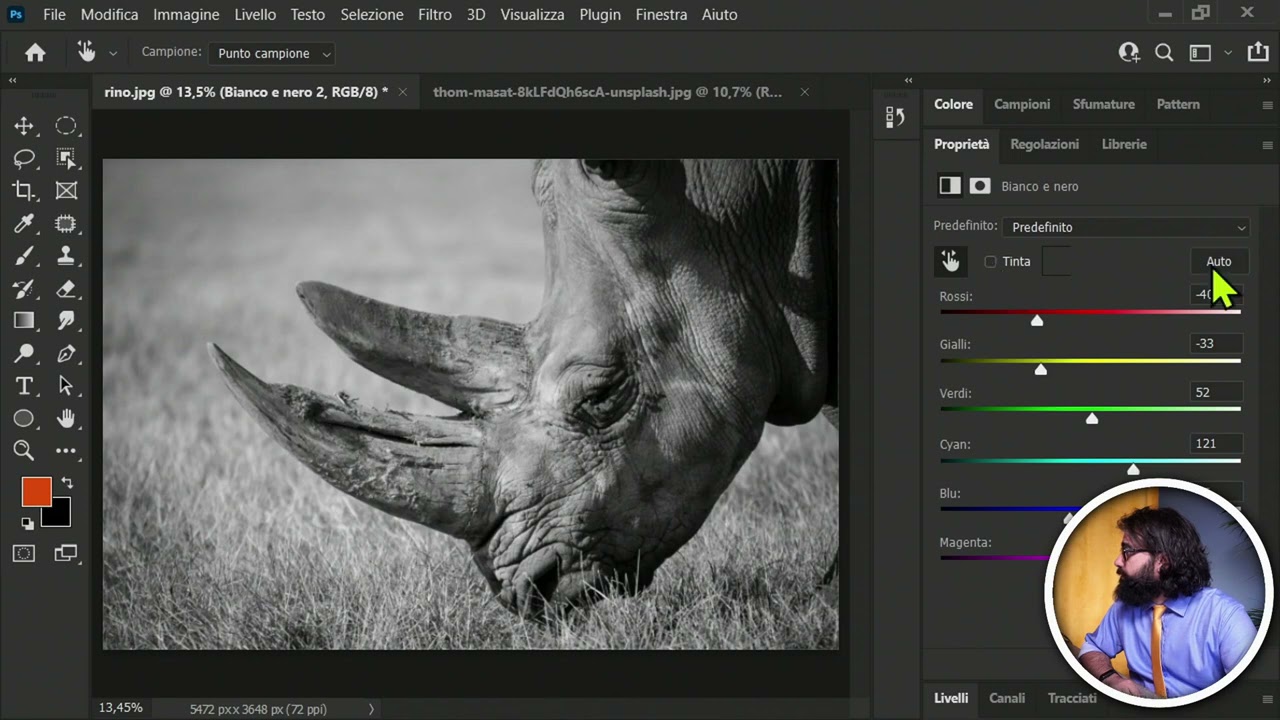1280x720 pixels.
Task: Select the Clone Stamp tool
Action: [66, 256]
